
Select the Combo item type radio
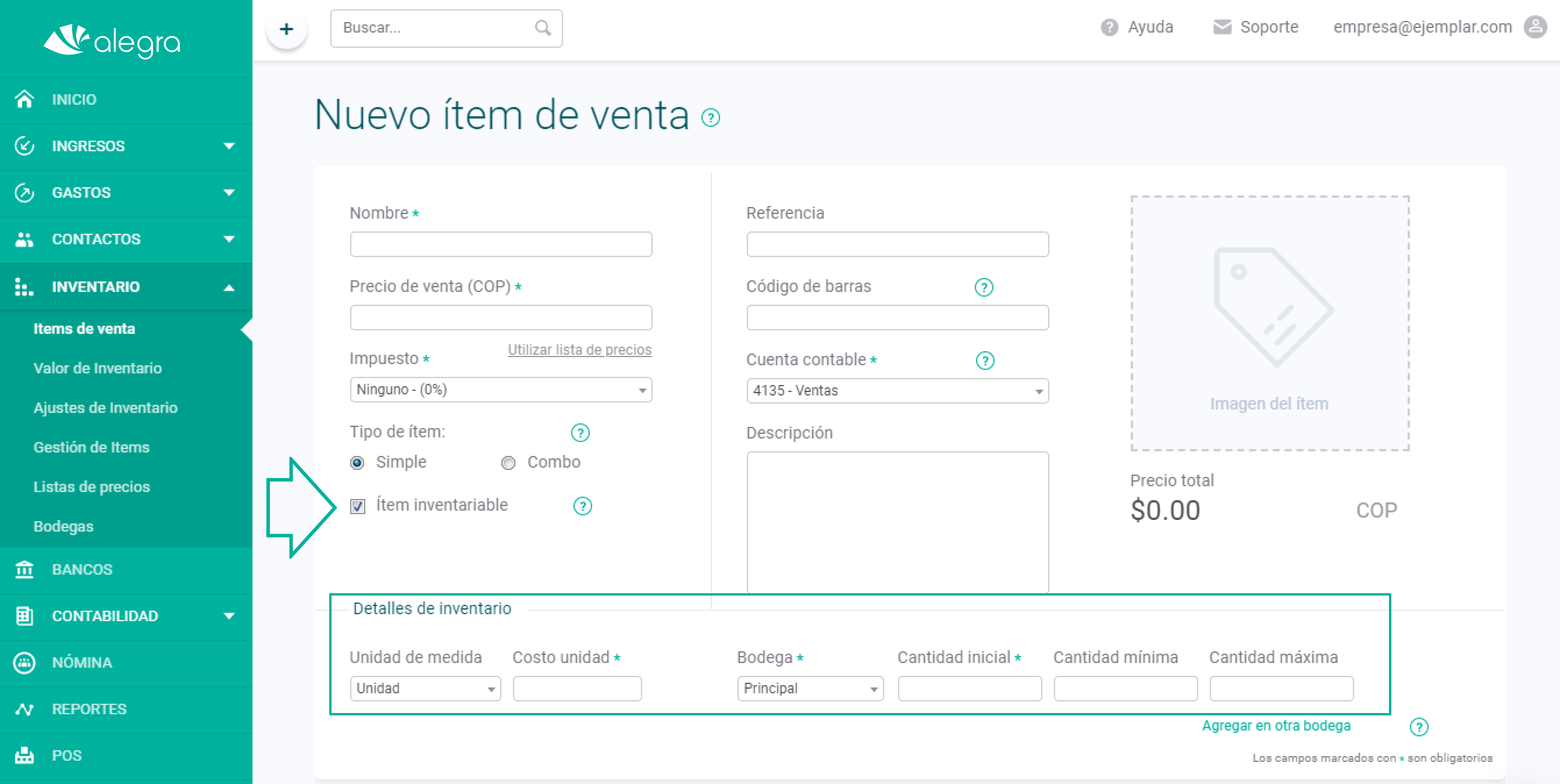[x=508, y=463]
